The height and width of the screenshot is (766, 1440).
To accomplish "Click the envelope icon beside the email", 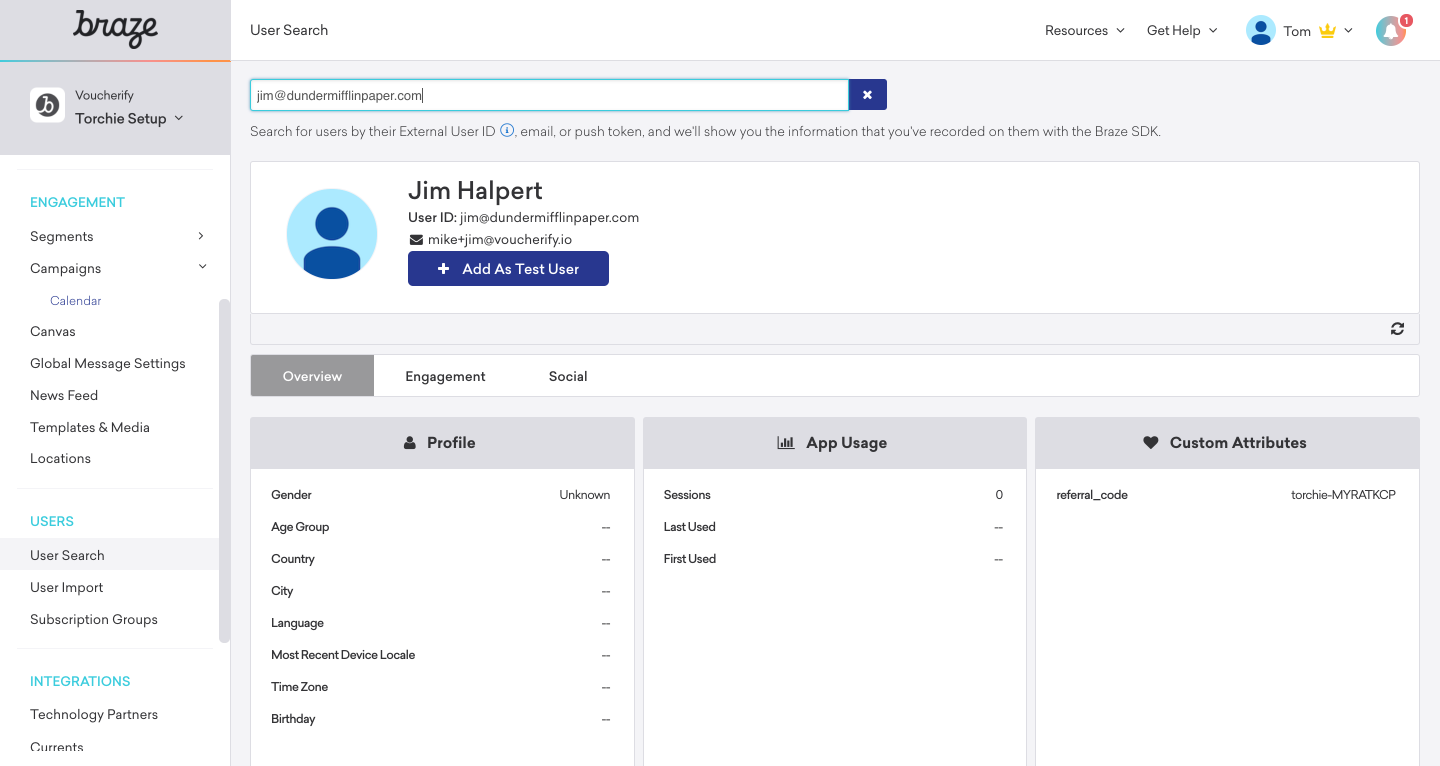I will coord(416,240).
